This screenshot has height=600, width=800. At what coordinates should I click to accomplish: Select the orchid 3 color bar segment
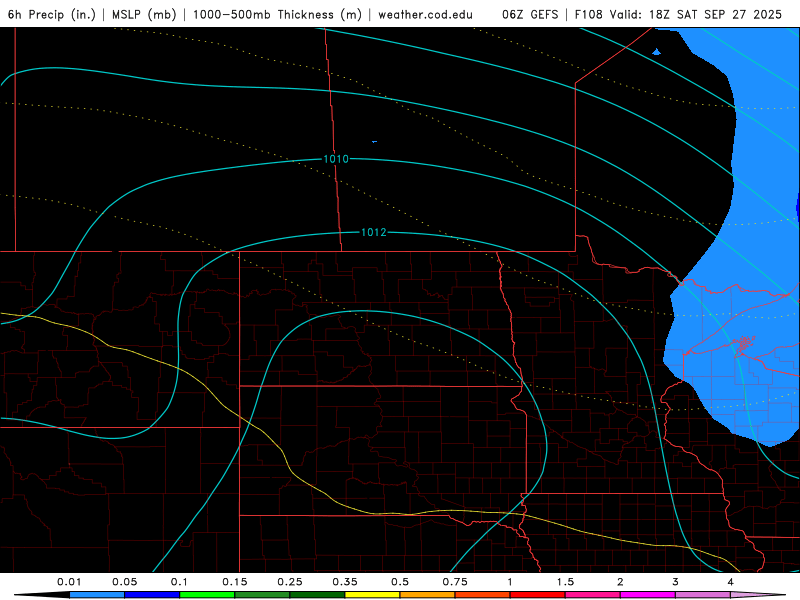click(x=703, y=595)
